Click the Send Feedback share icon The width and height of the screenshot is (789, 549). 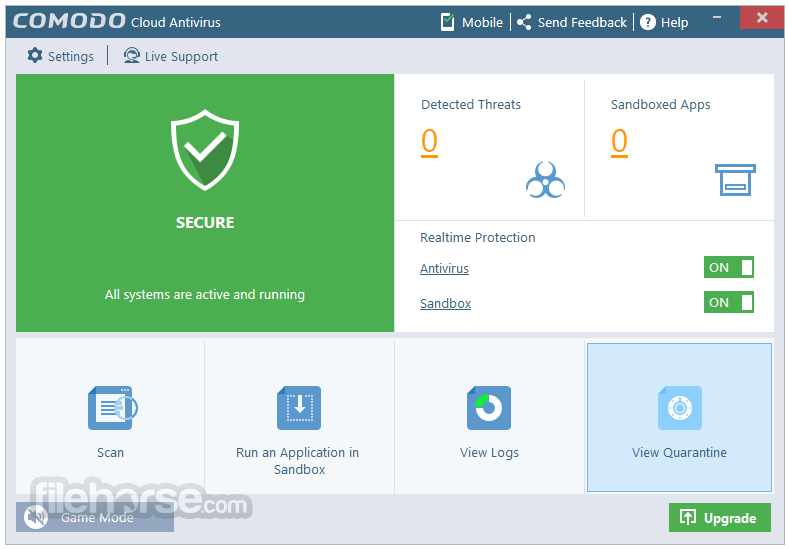point(524,22)
